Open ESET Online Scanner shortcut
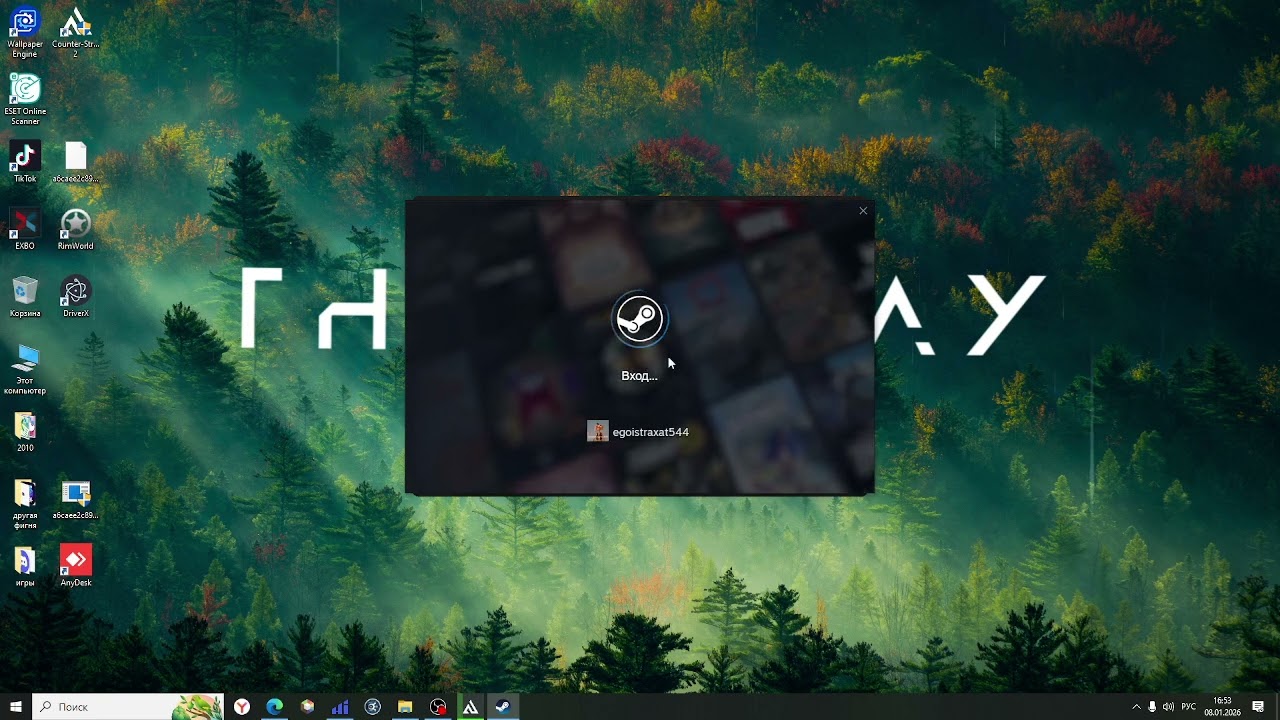Screen dimensions: 1280x720 pos(25,99)
